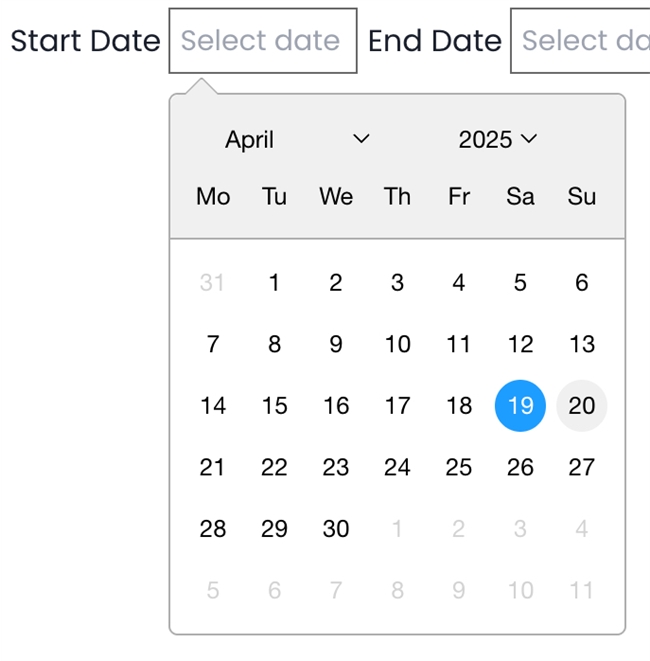Viewport: 650px width, 661px height.
Task: Click the greyed-out May 1 date
Action: (x=397, y=529)
